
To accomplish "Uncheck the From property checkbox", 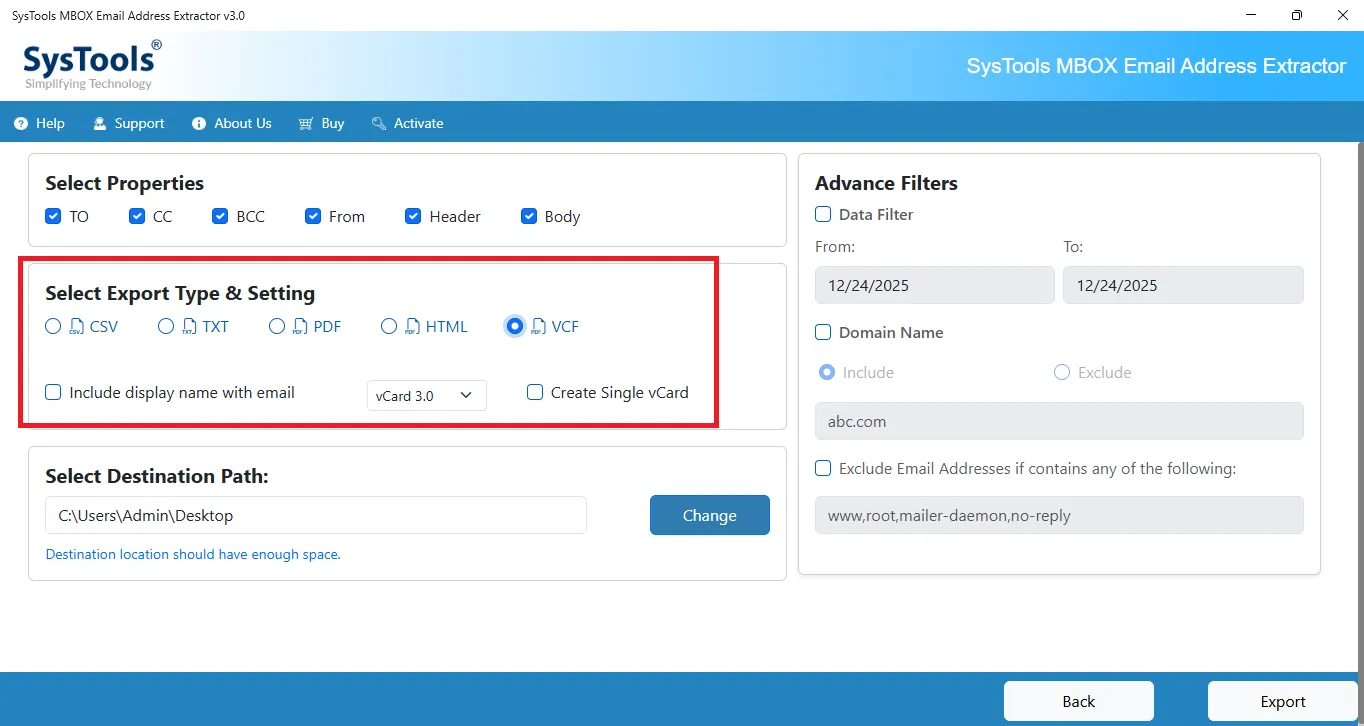I will 313,216.
